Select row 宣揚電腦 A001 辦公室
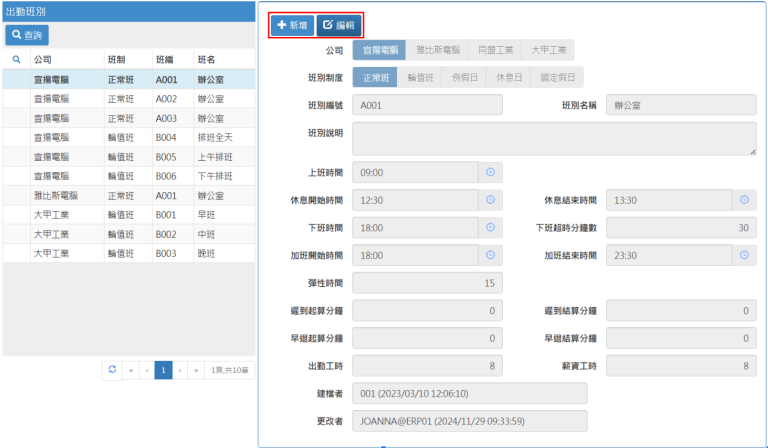768x448 pixels. 129,79
